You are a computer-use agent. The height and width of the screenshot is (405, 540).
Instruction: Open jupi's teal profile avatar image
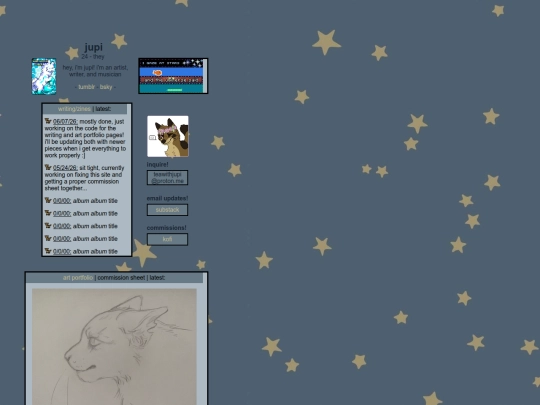coord(44,76)
